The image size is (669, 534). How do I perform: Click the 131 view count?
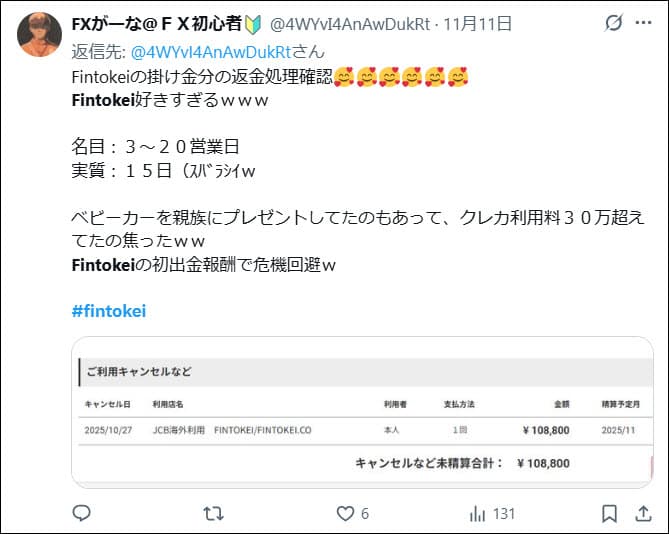pos(503,514)
